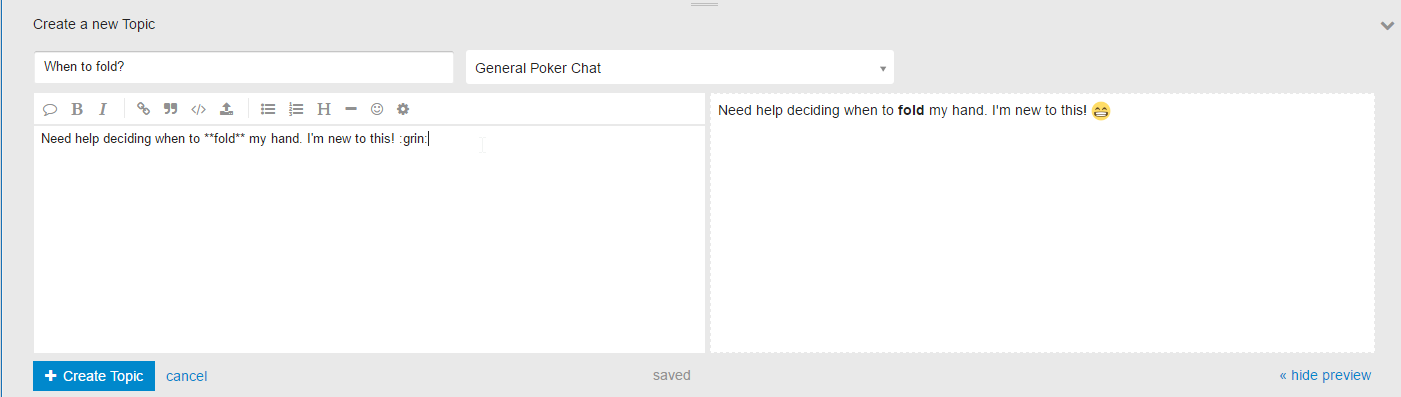This screenshot has height=397, width=1401.
Task: Insert a horizontal rule from the toolbar
Action: click(351, 109)
